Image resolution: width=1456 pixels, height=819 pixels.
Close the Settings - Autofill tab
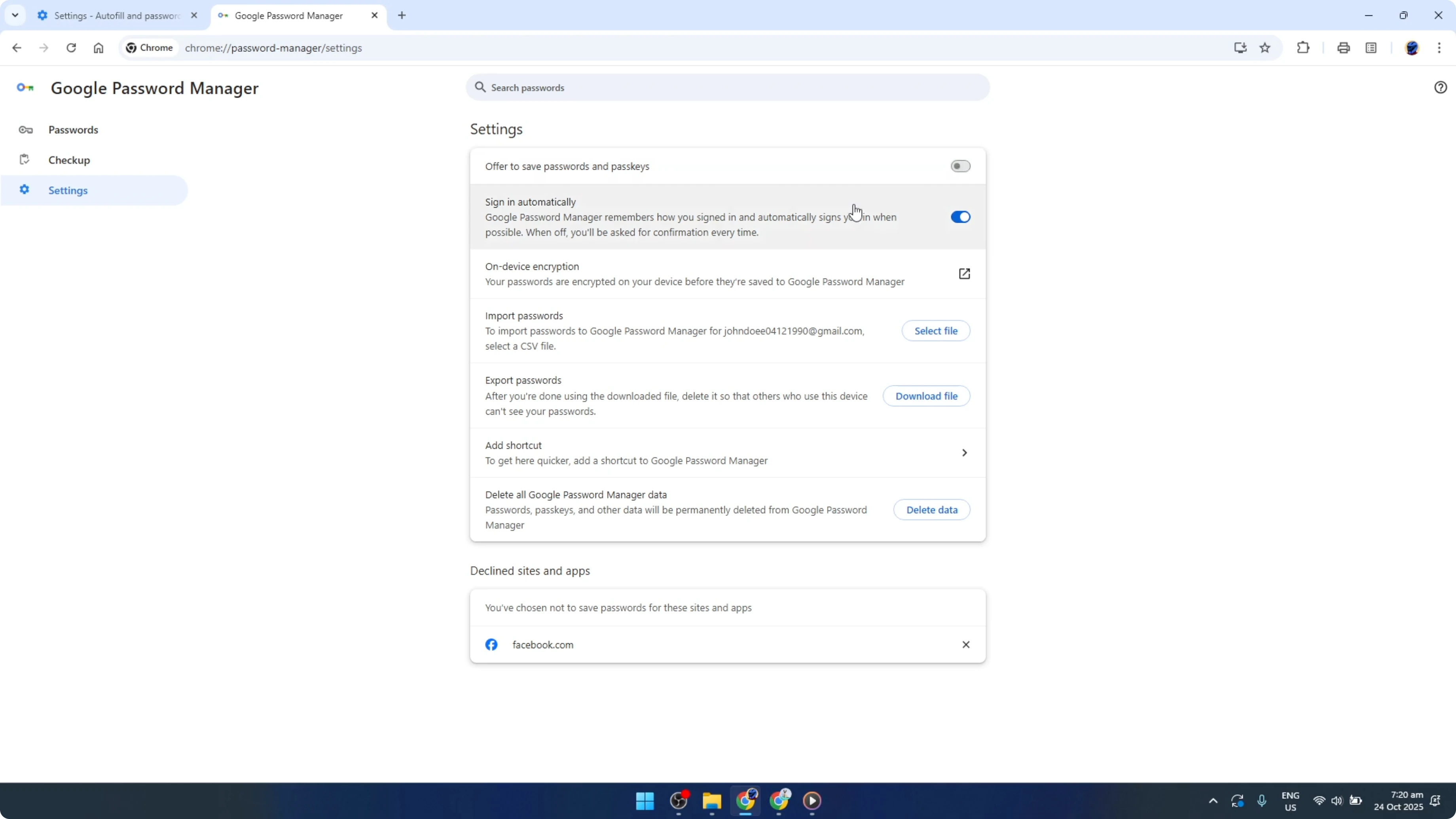pyautogui.click(x=194, y=15)
